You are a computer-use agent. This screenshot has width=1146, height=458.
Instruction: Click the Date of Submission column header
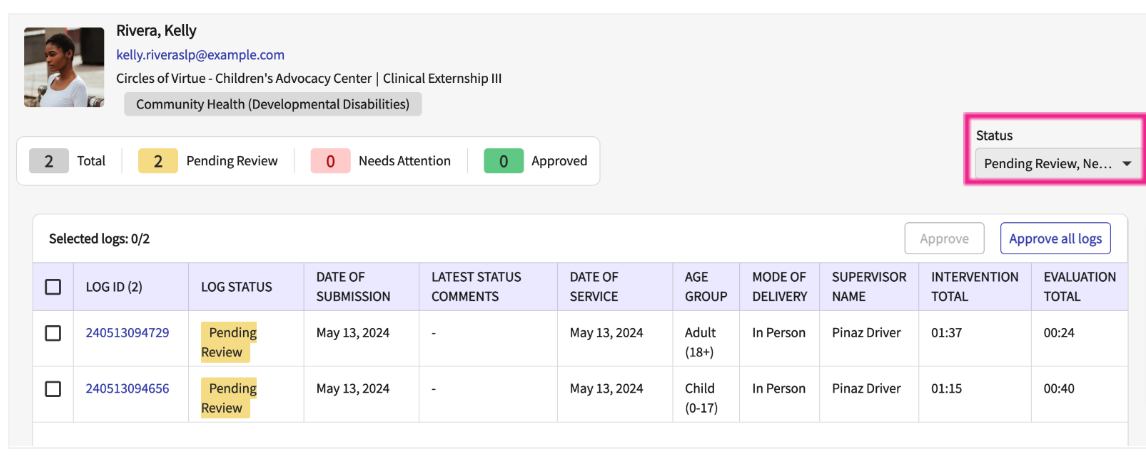(x=353, y=287)
